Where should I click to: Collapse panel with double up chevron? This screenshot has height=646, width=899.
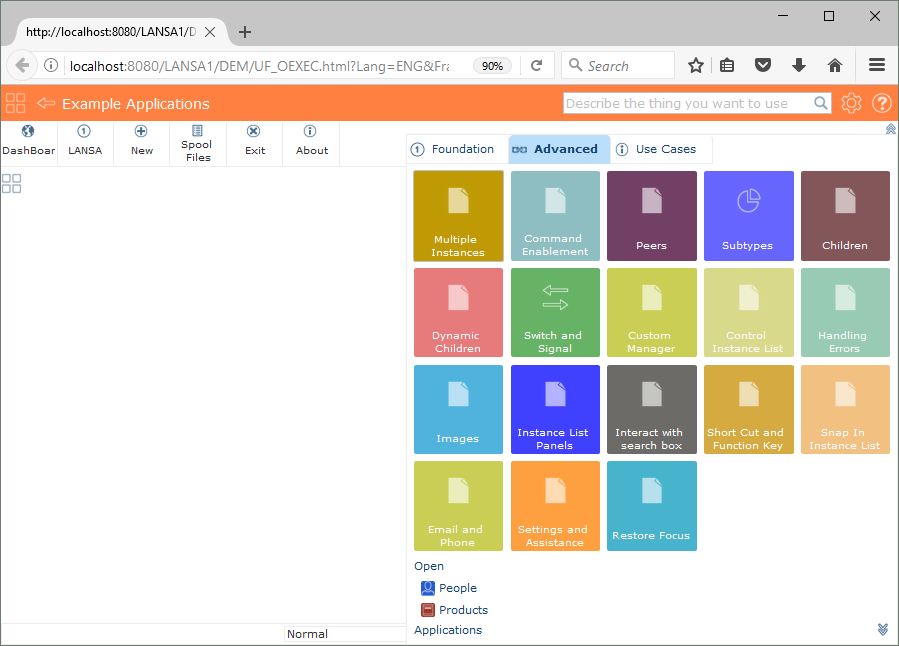click(x=890, y=129)
